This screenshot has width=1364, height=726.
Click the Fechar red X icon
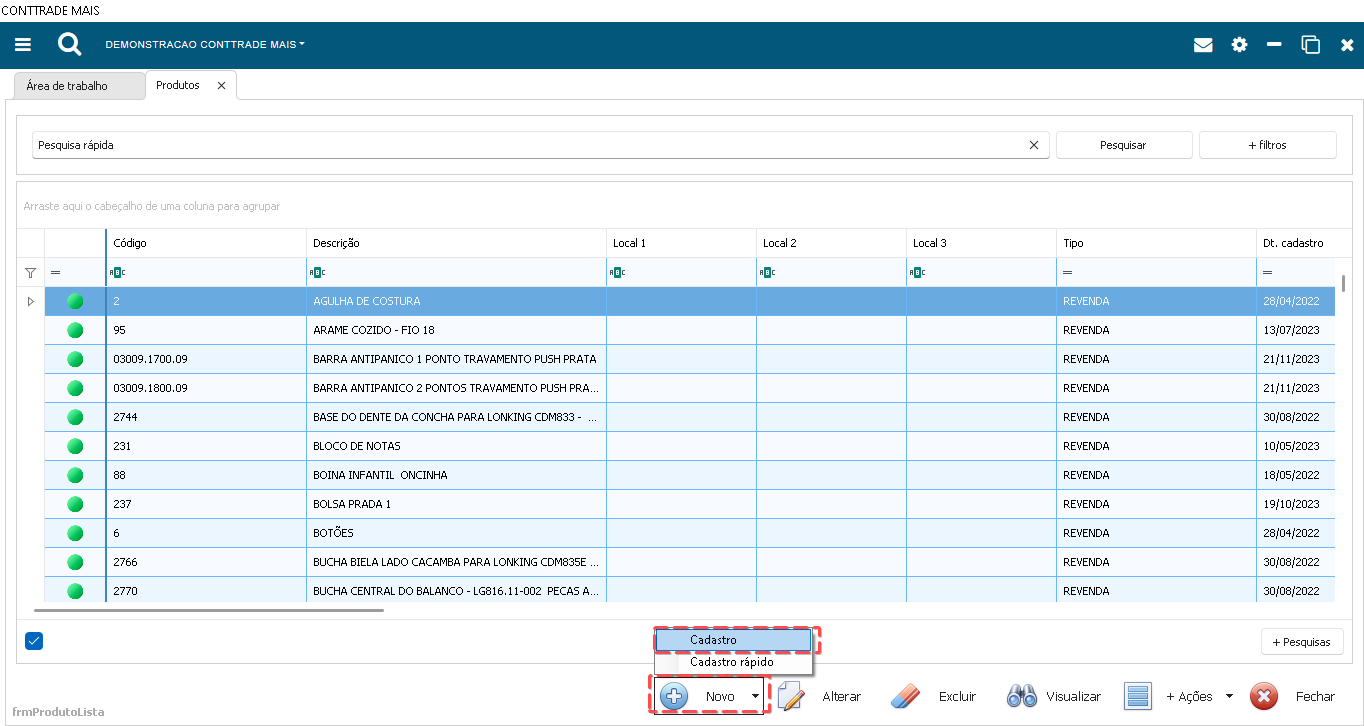click(1264, 696)
